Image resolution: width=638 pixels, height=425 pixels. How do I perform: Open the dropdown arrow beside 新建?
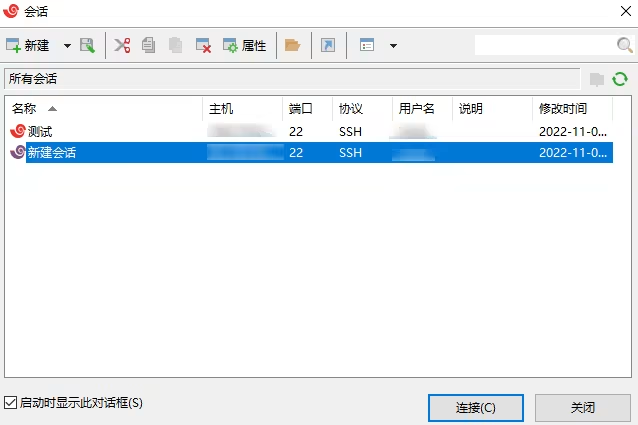(x=67, y=46)
